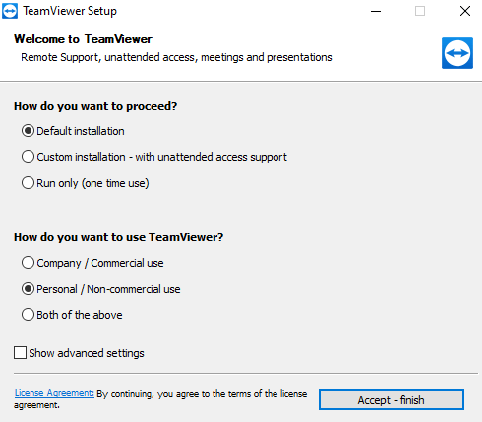This screenshot has height=422, width=482.
Task: Click the Welcome to TeamViewer heading
Action: tap(83, 39)
